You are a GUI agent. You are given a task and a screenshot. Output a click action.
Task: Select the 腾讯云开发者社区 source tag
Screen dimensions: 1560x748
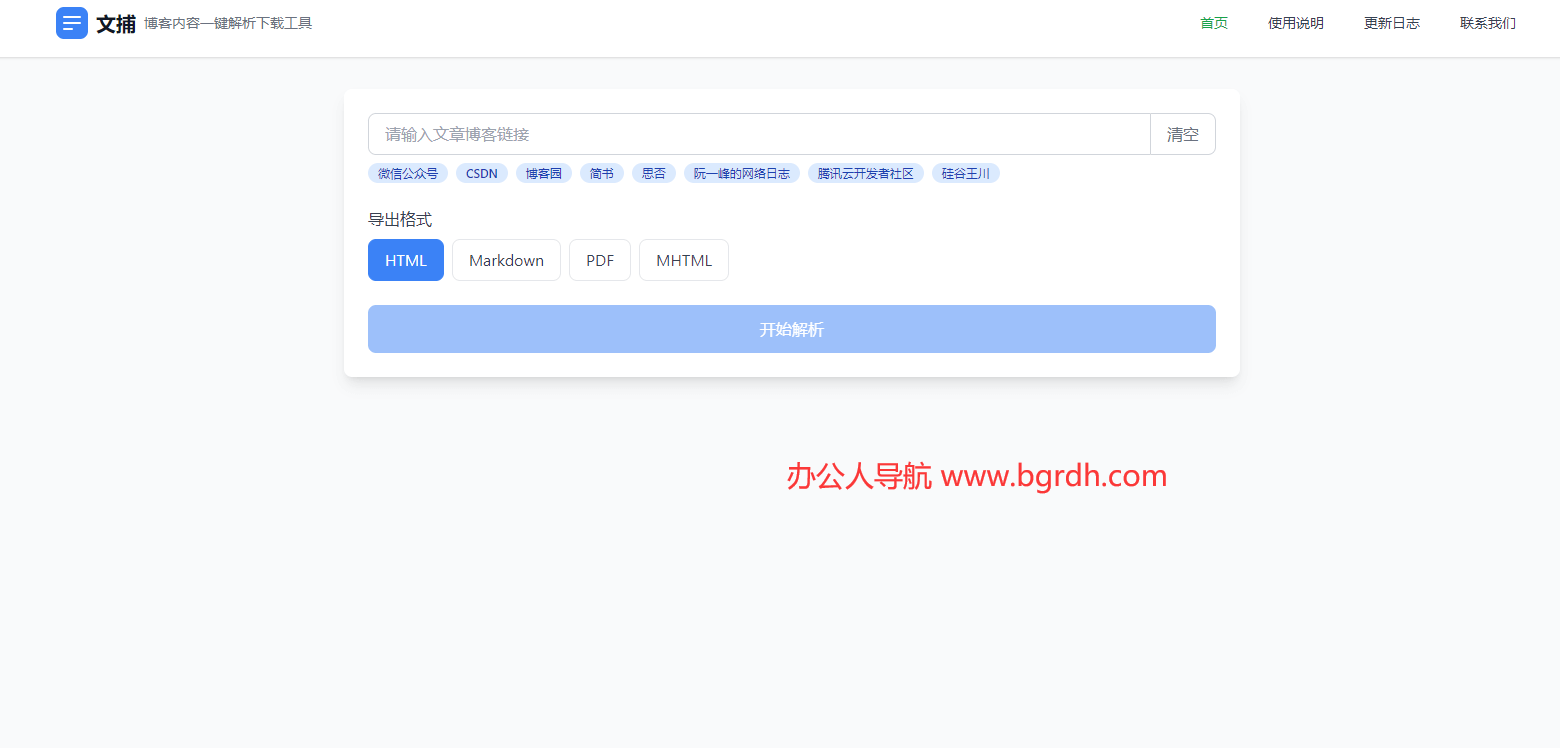point(865,173)
